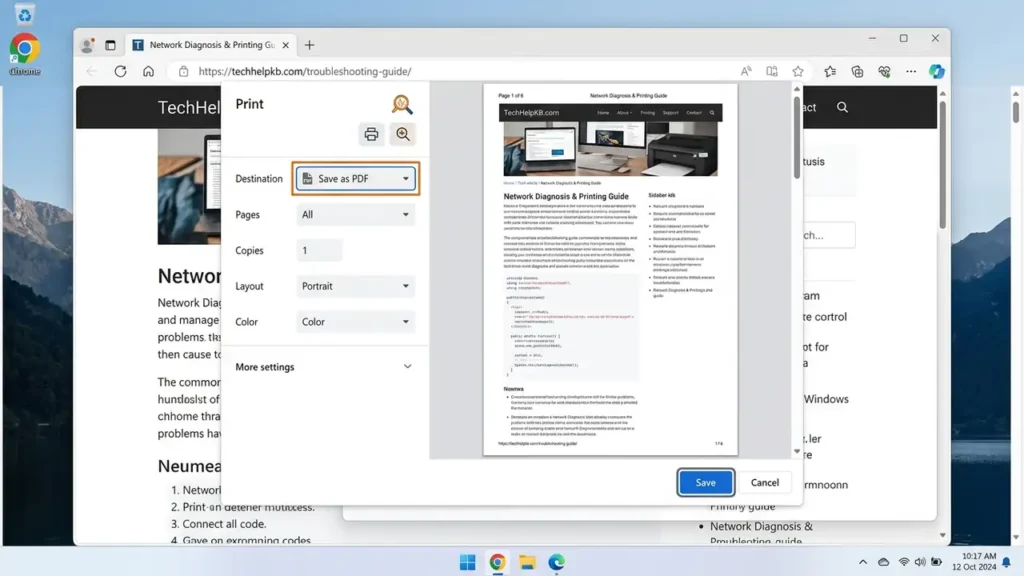Screen dimensions: 1024x576
Task: Open the Layout Portrait dropdown
Action: pyautogui.click(x=355, y=286)
